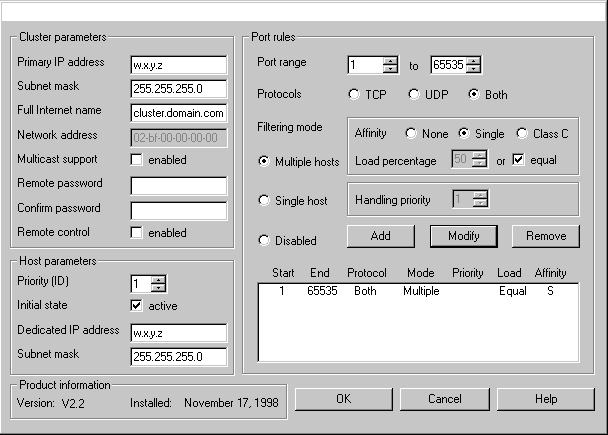This screenshot has height=435, width=608.
Task: Remove the selected port rule
Action: click(x=545, y=236)
